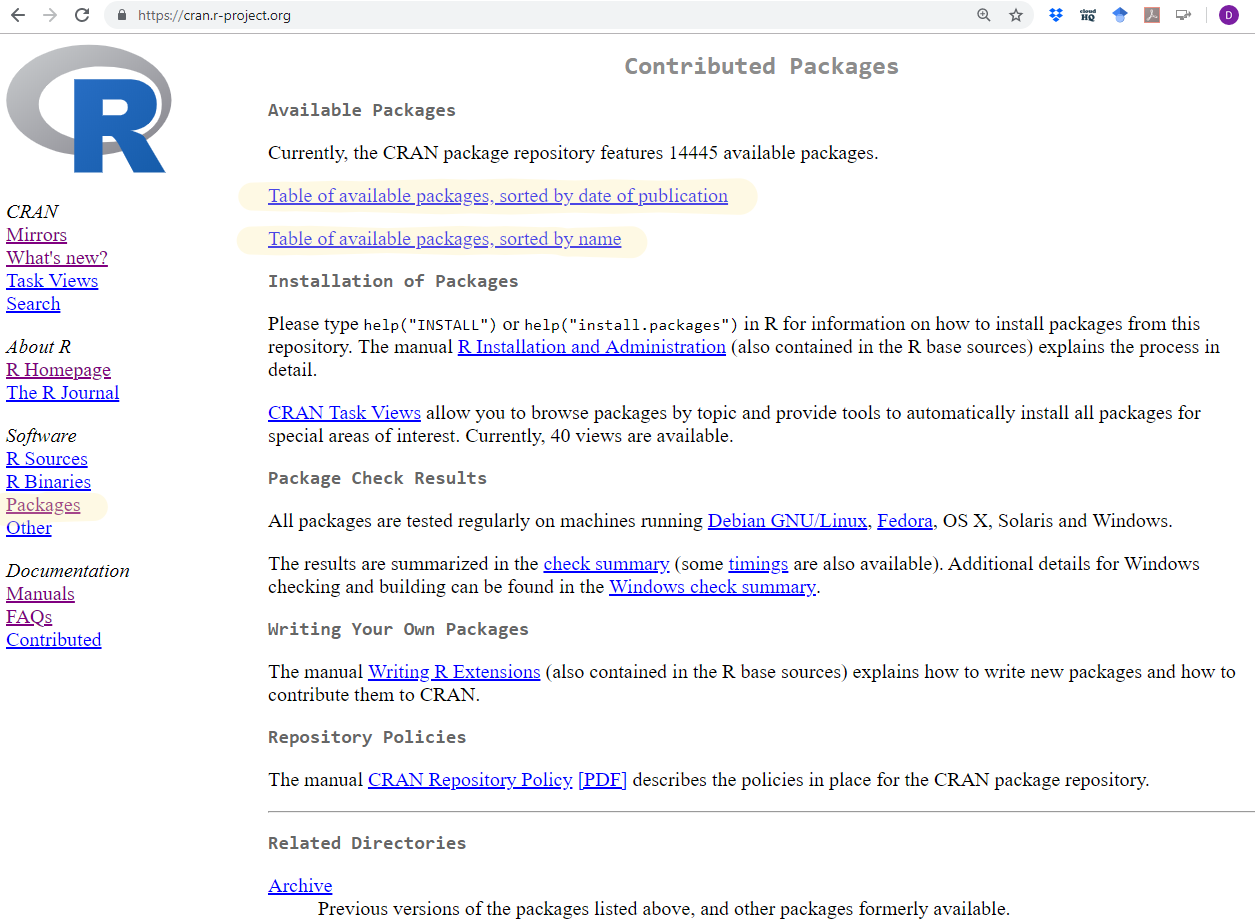This screenshot has height=920, width=1255.
Task: Select Packages in the Software section
Action: pyautogui.click(x=43, y=505)
